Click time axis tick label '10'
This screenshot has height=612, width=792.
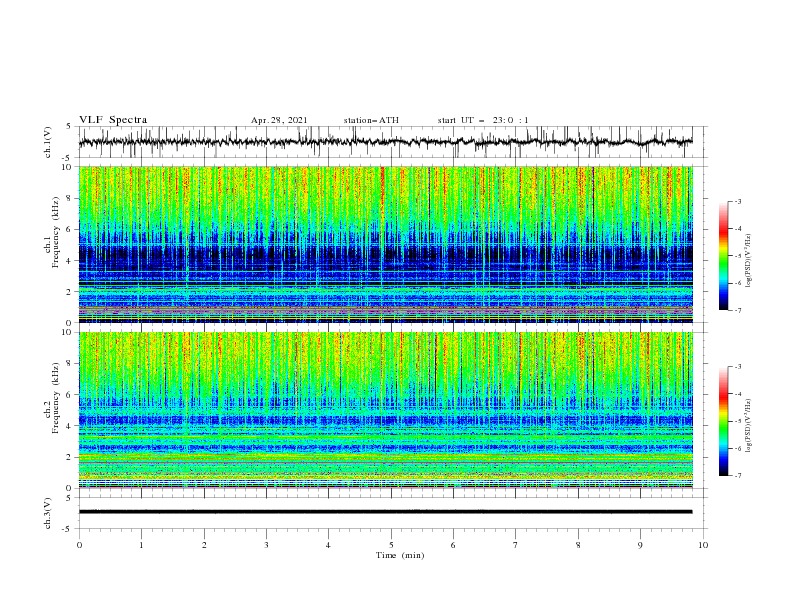[x=703, y=545]
